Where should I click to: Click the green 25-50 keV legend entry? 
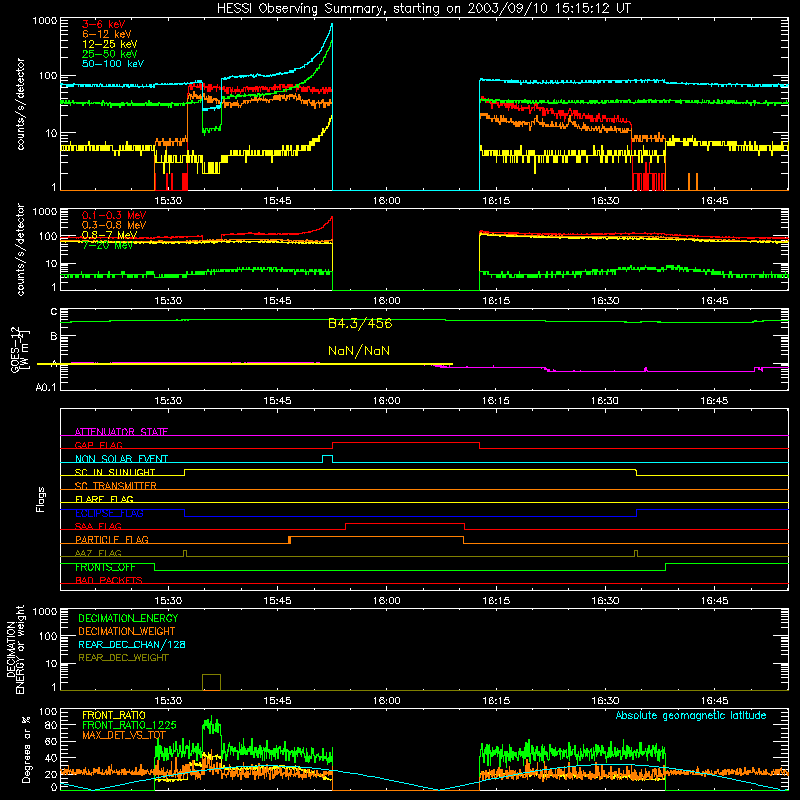110,54
